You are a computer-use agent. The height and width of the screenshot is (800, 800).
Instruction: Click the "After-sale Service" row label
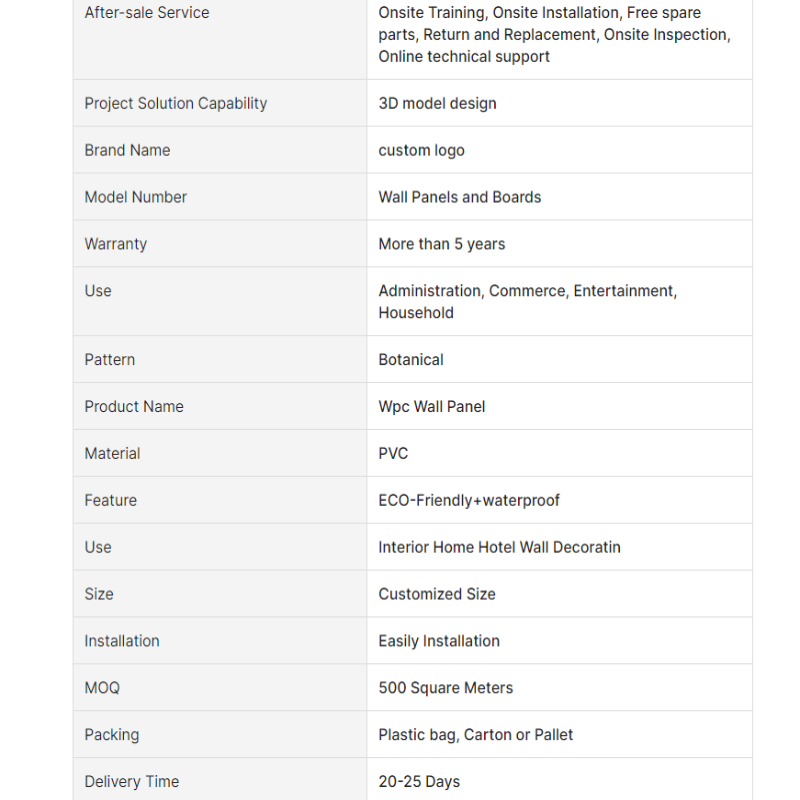tap(147, 13)
